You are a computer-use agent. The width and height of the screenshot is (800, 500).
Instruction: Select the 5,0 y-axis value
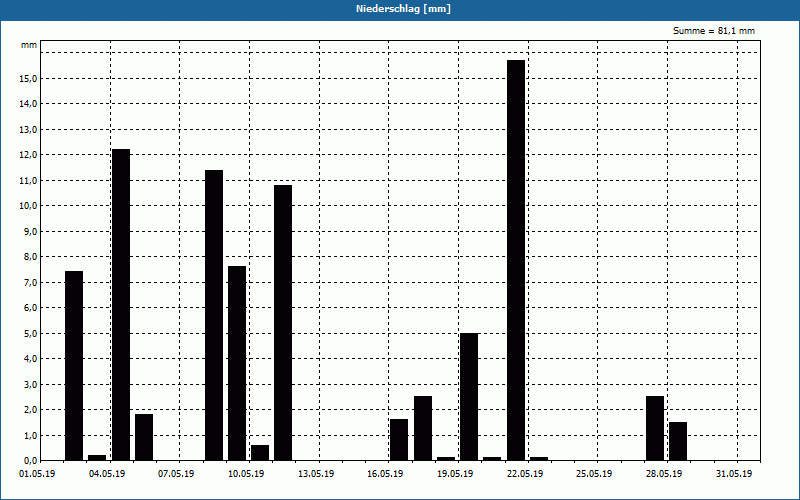click(30, 333)
